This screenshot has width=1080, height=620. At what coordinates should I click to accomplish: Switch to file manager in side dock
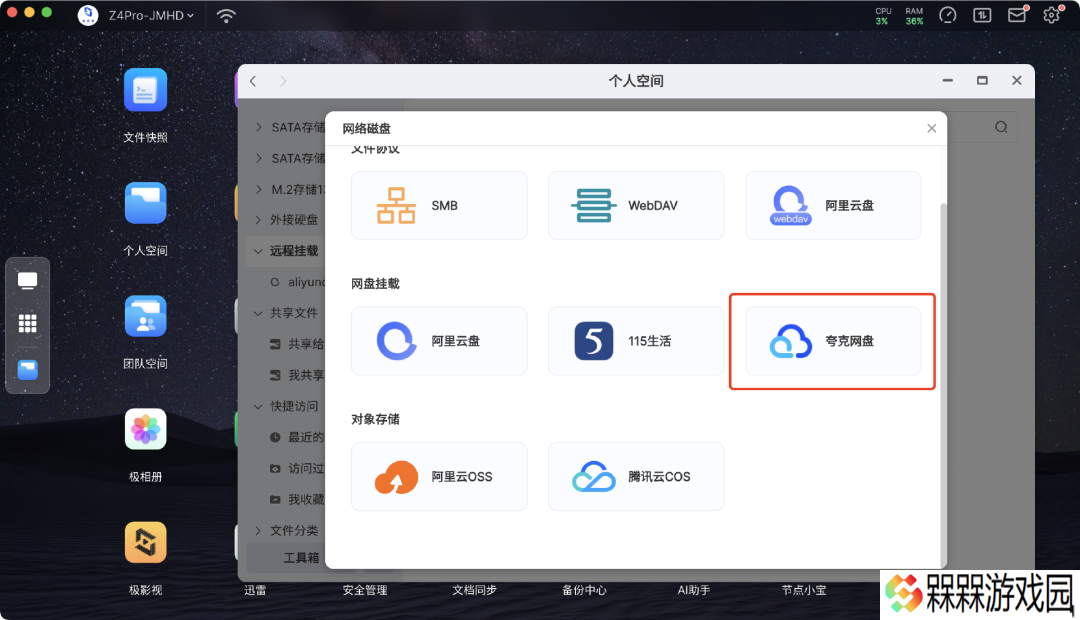coord(28,370)
